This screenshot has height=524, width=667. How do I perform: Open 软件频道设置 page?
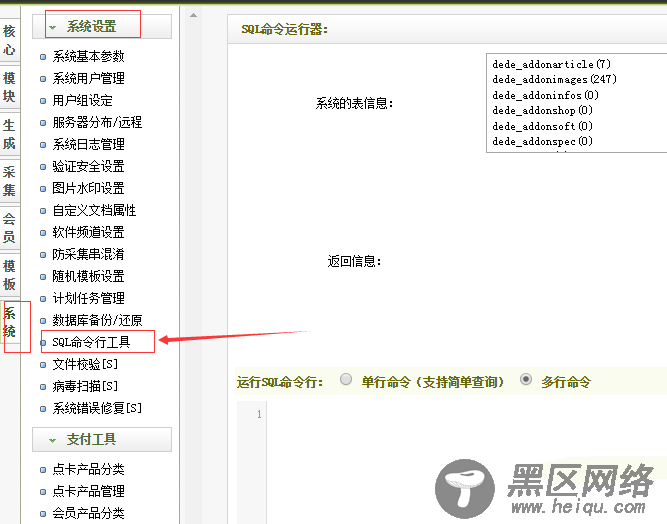point(88,233)
